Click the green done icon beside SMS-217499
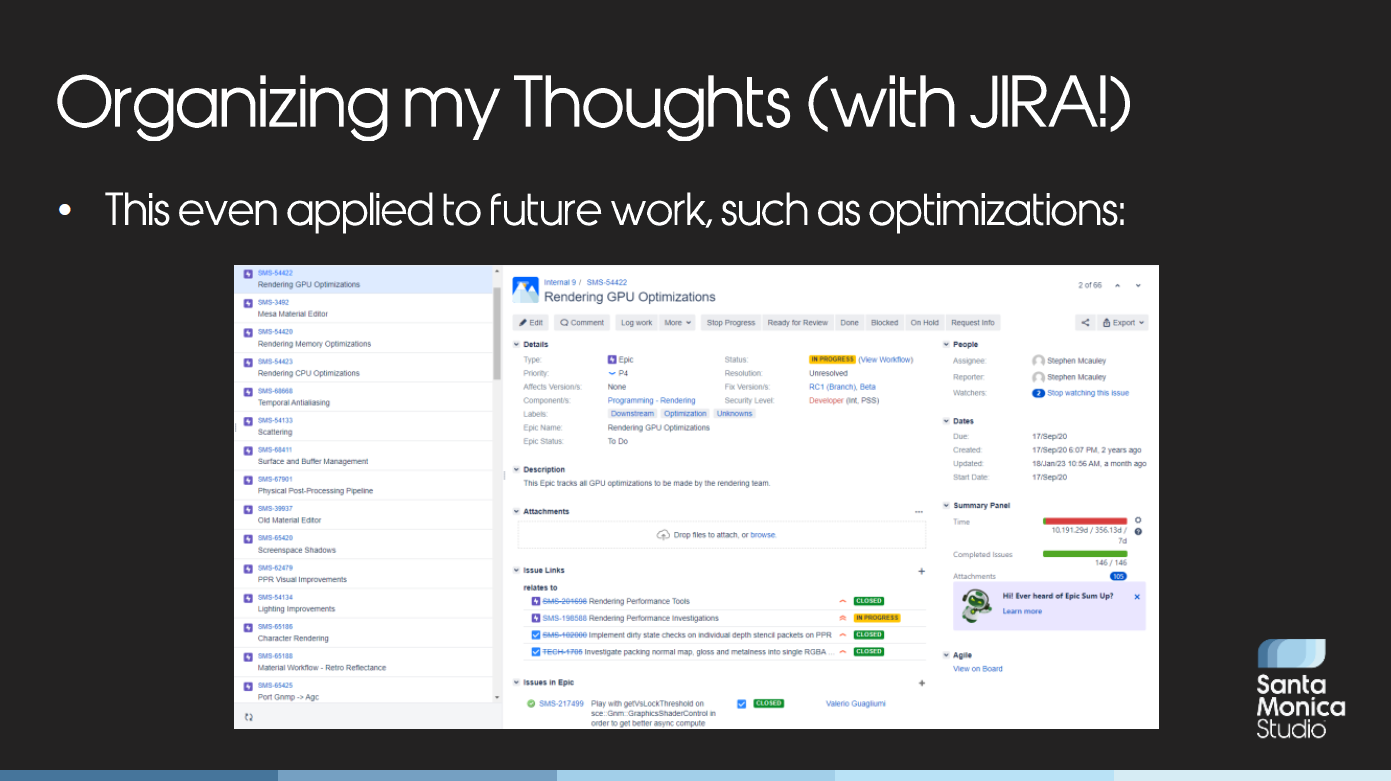Viewport: 1391px width, 781px height. (531, 703)
